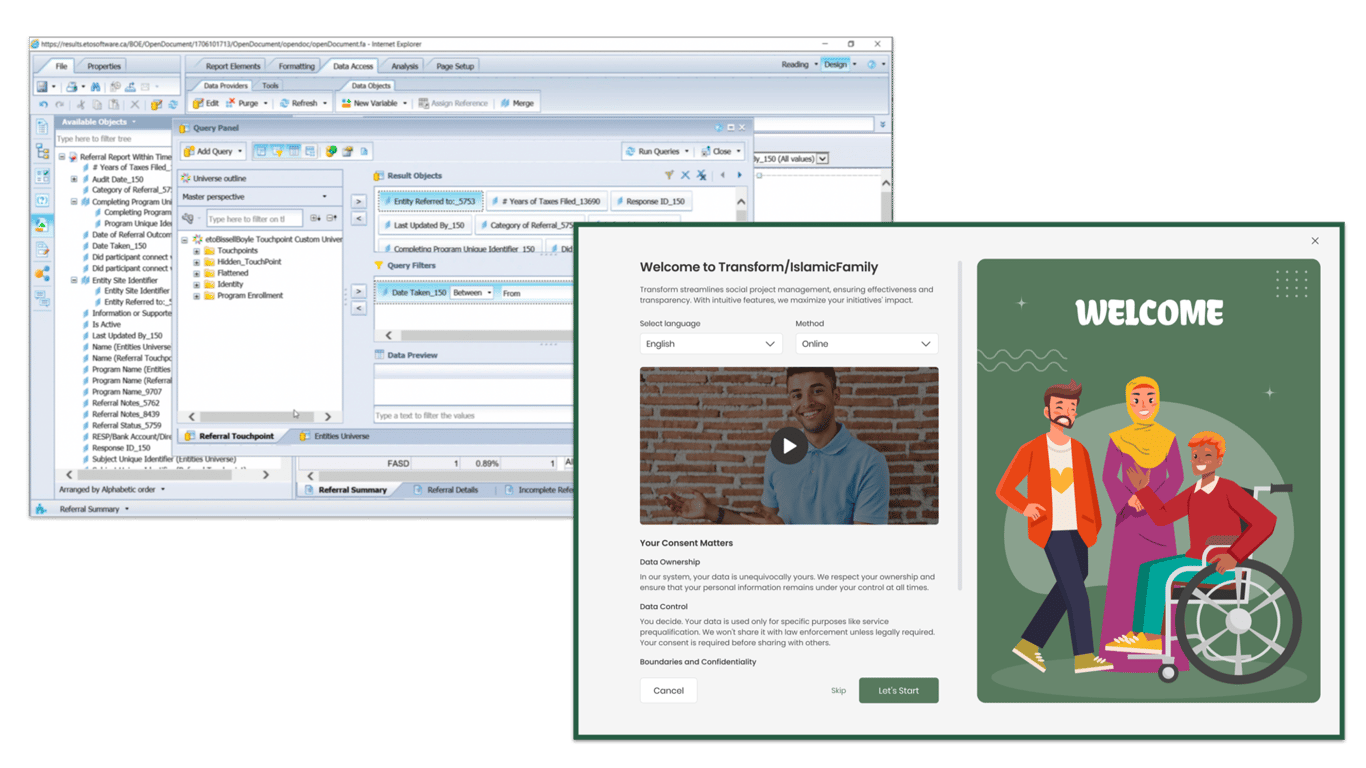Click the remove X icon in Result Objects header
1366x768 pixels.
click(685, 175)
